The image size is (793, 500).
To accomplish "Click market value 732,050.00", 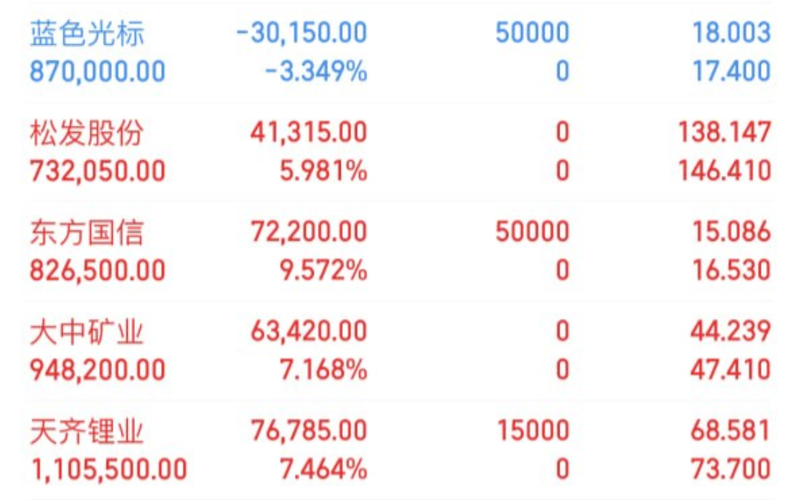I will pyautogui.click(x=98, y=171).
